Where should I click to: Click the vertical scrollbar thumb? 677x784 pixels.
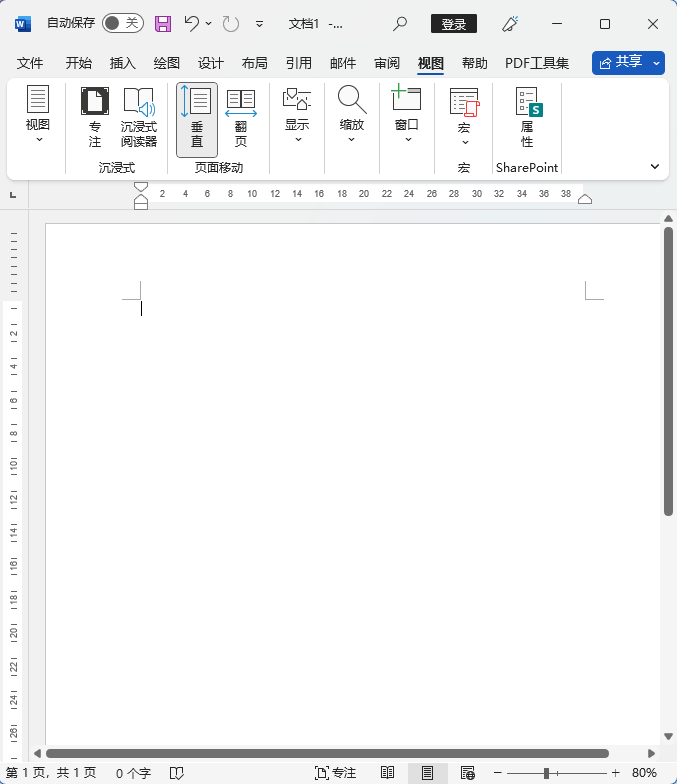coord(668,371)
